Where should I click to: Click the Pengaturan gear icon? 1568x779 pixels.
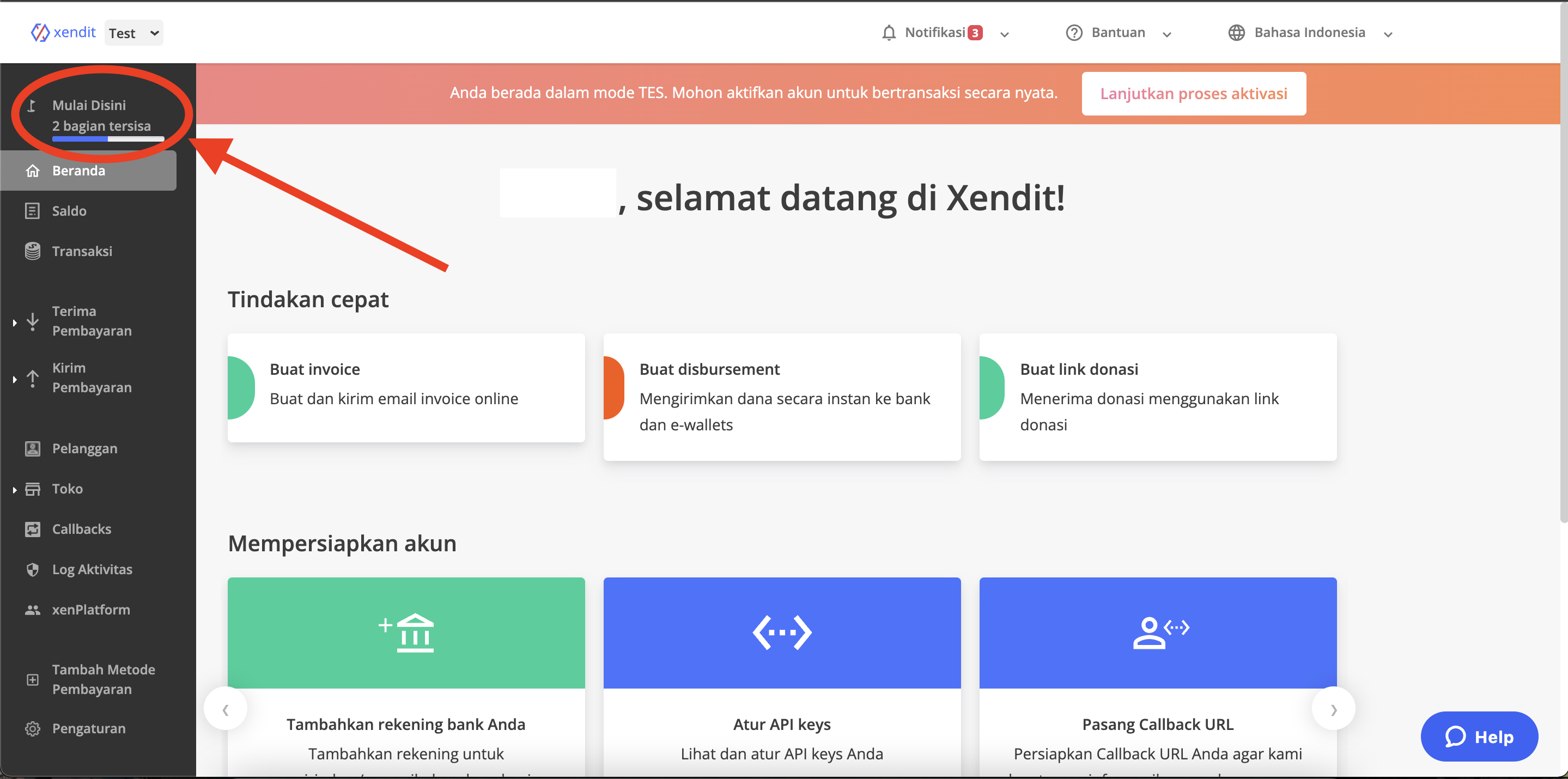tap(33, 729)
